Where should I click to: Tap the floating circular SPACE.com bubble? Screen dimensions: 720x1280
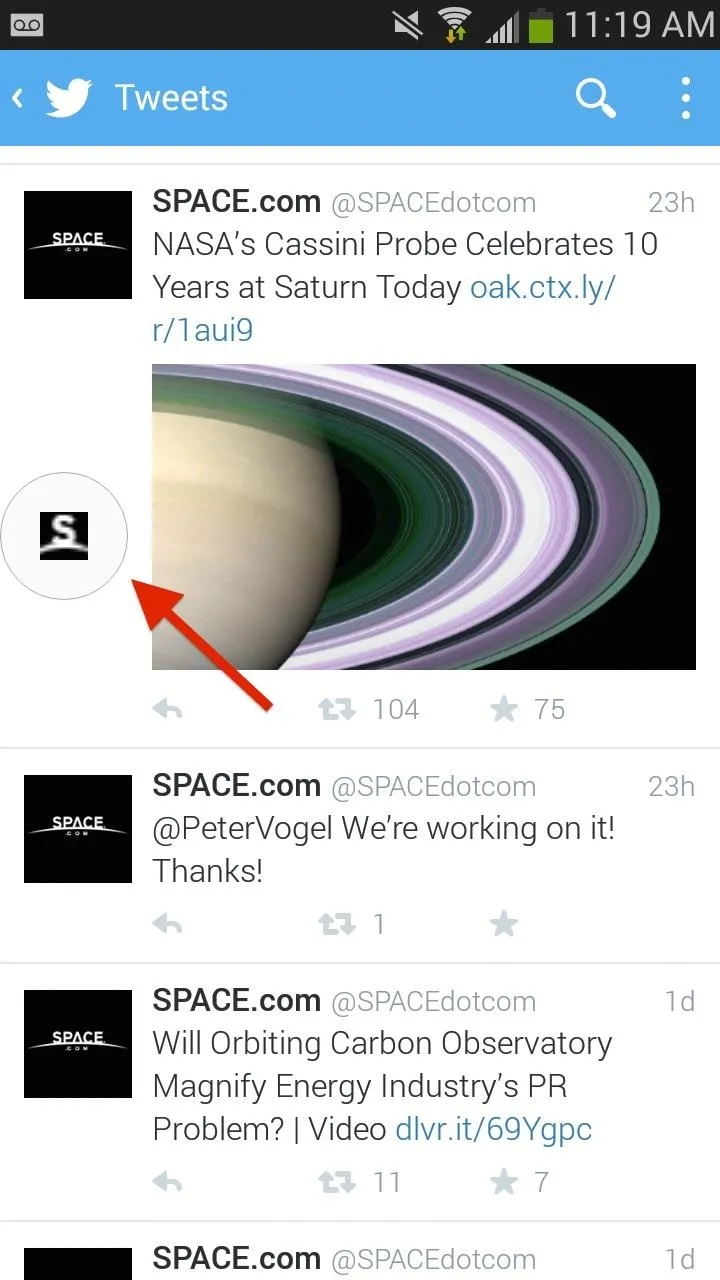(x=64, y=536)
